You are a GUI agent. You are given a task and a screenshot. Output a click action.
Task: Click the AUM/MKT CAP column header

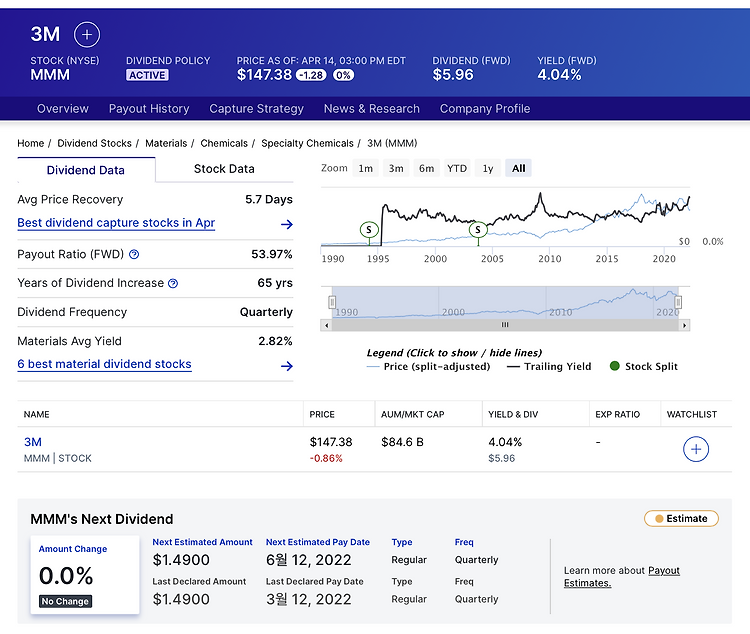pos(412,414)
